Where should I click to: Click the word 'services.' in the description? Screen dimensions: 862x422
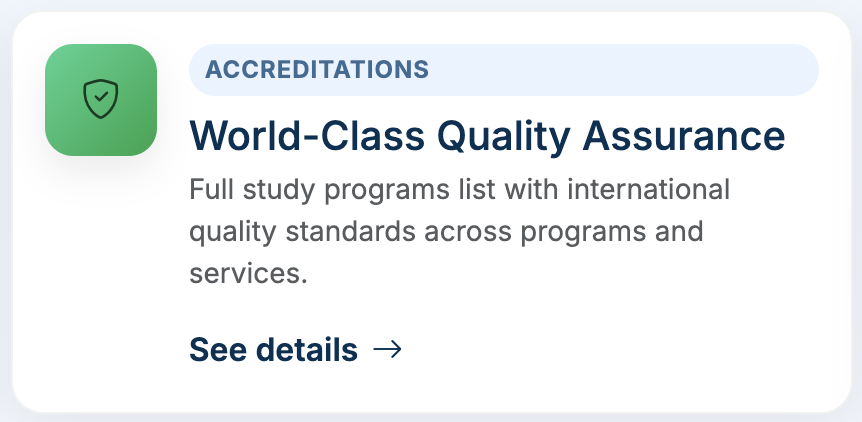pyautogui.click(x=247, y=273)
